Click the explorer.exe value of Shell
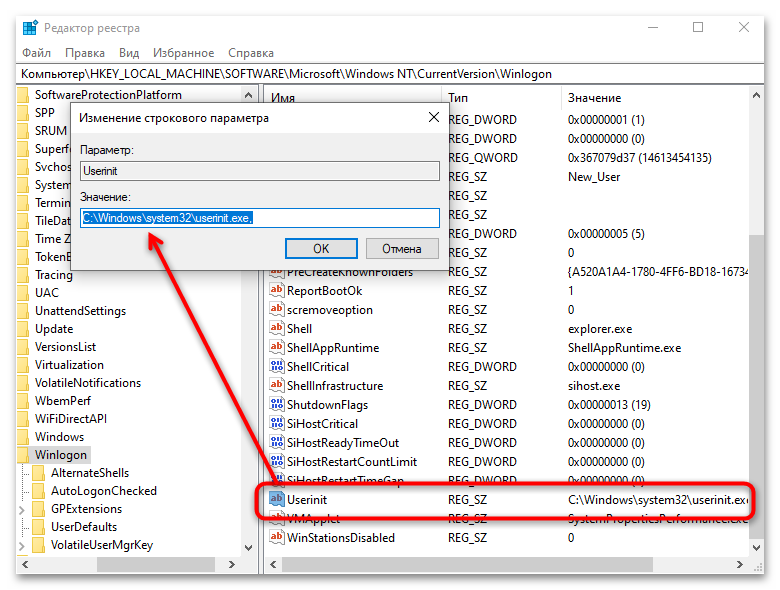Image resolution: width=780 pixels, height=590 pixels. pos(600,329)
